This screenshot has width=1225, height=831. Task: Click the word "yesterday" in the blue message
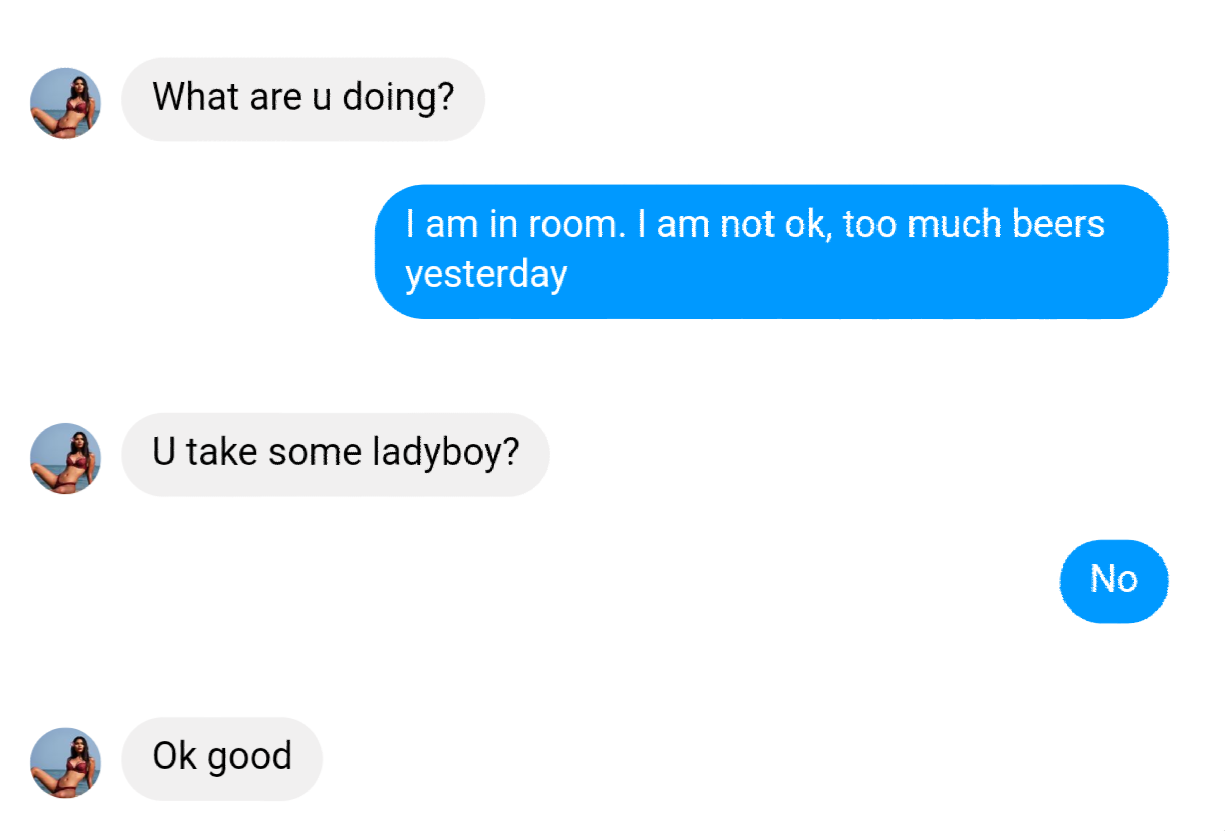pos(486,275)
